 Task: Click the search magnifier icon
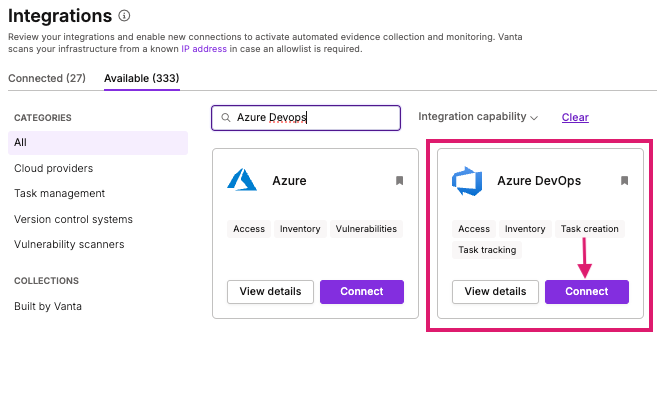click(226, 117)
